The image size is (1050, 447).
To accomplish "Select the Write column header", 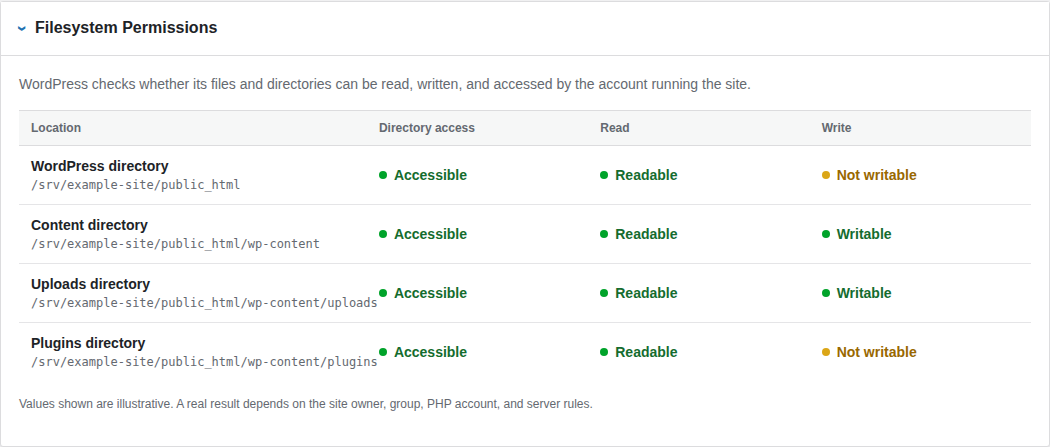I will click(x=836, y=128).
